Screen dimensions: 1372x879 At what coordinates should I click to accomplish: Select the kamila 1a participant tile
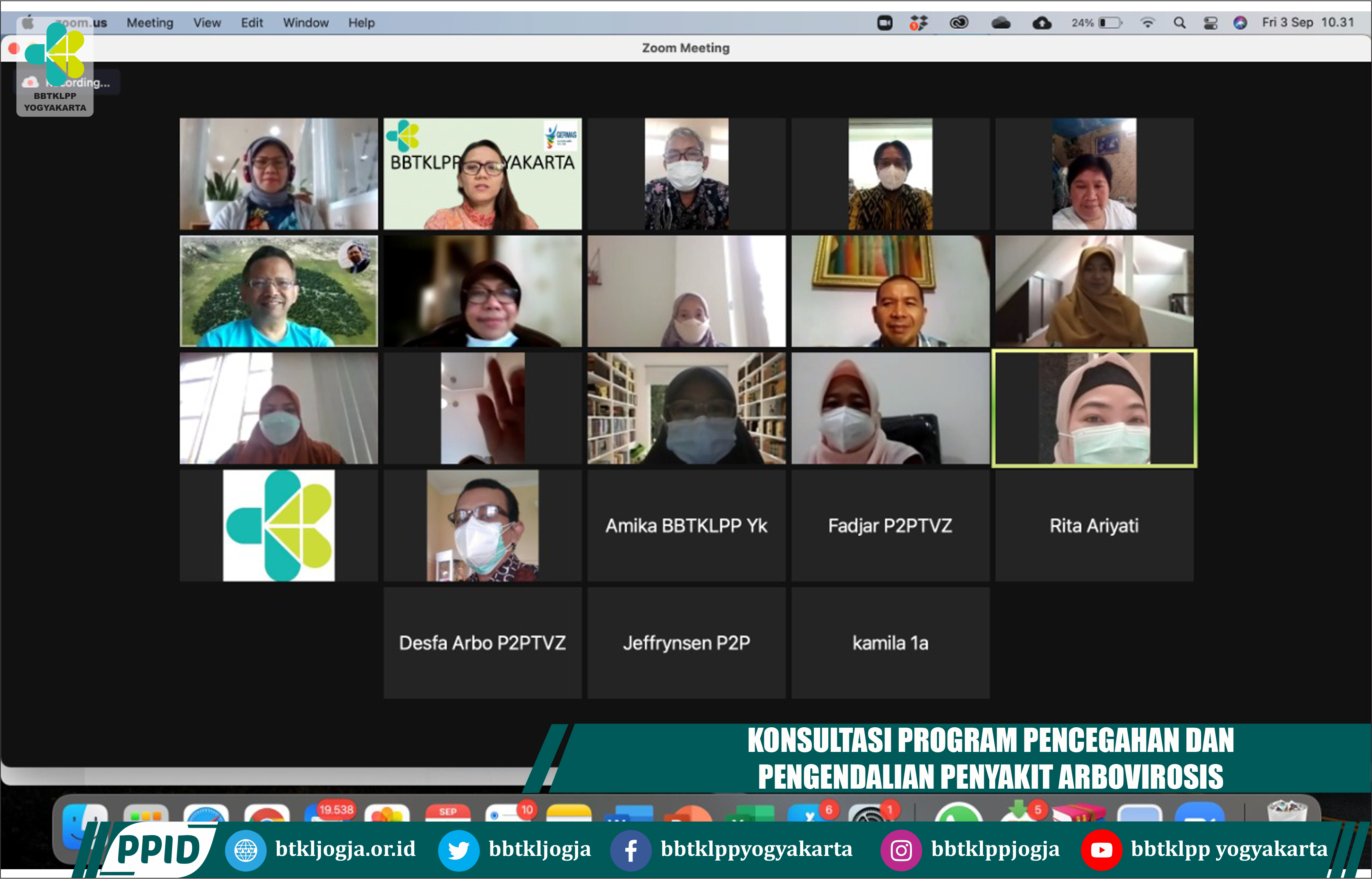click(890, 643)
